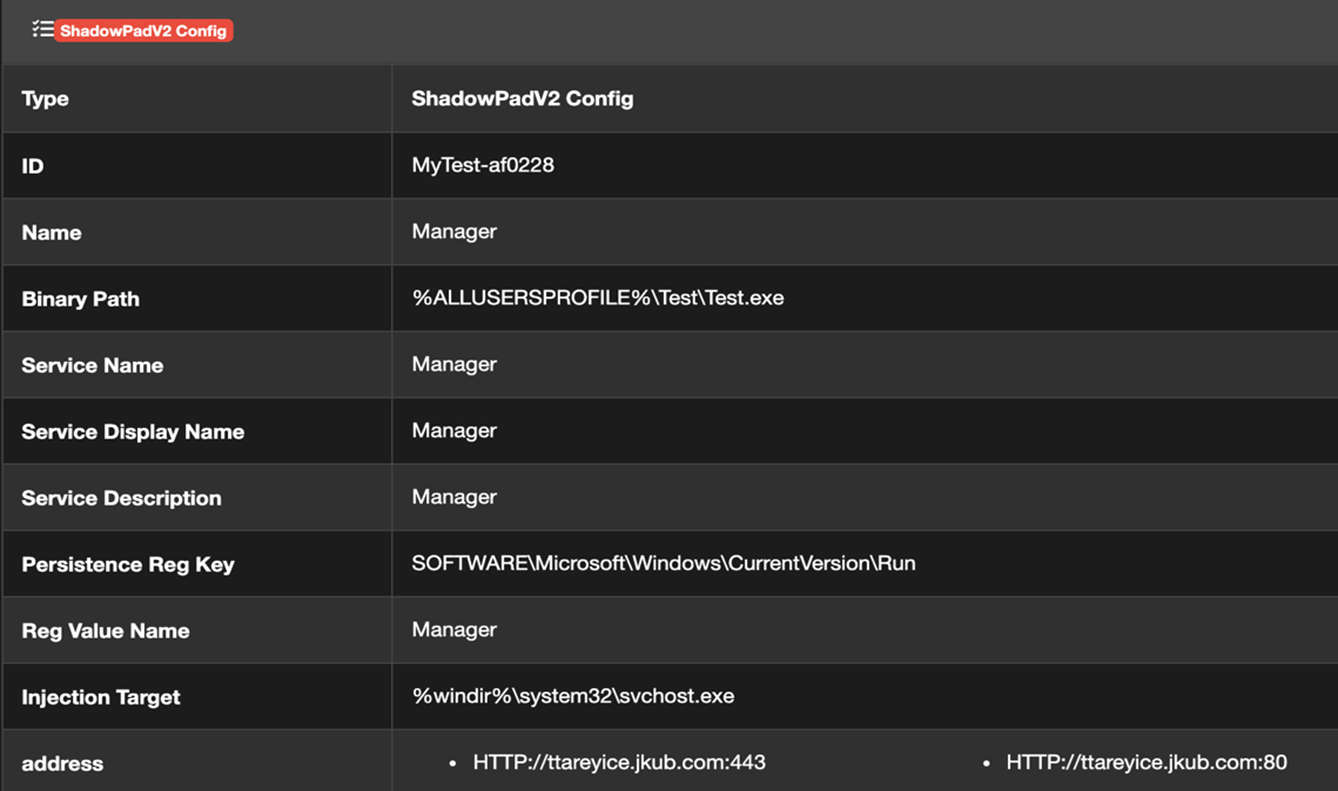Click the address row label
Image resolution: width=1338 pixels, height=791 pixels.
click(x=62, y=763)
